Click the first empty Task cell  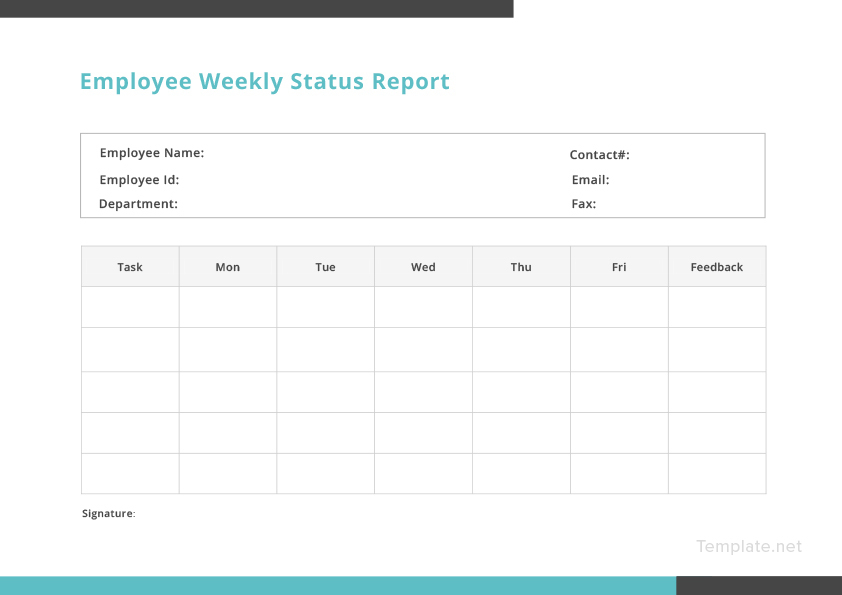tap(130, 307)
